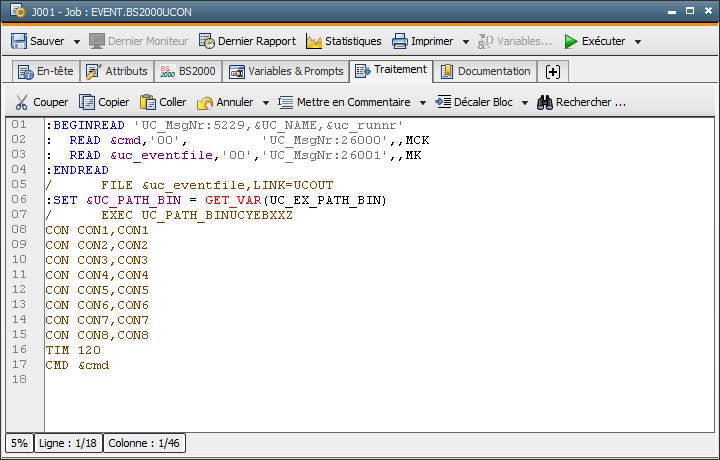Click the CON CON4,CON4 line
Image resolution: width=720 pixels, height=460 pixels.
pyautogui.click(x=97, y=275)
